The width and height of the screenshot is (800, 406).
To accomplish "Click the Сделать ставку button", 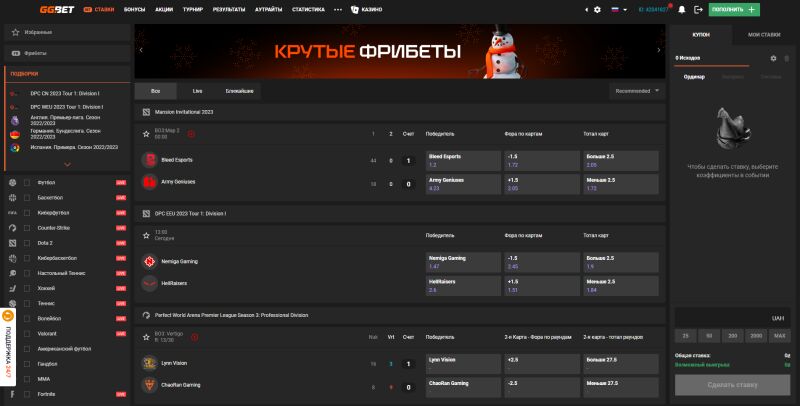I will pos(732,385).
